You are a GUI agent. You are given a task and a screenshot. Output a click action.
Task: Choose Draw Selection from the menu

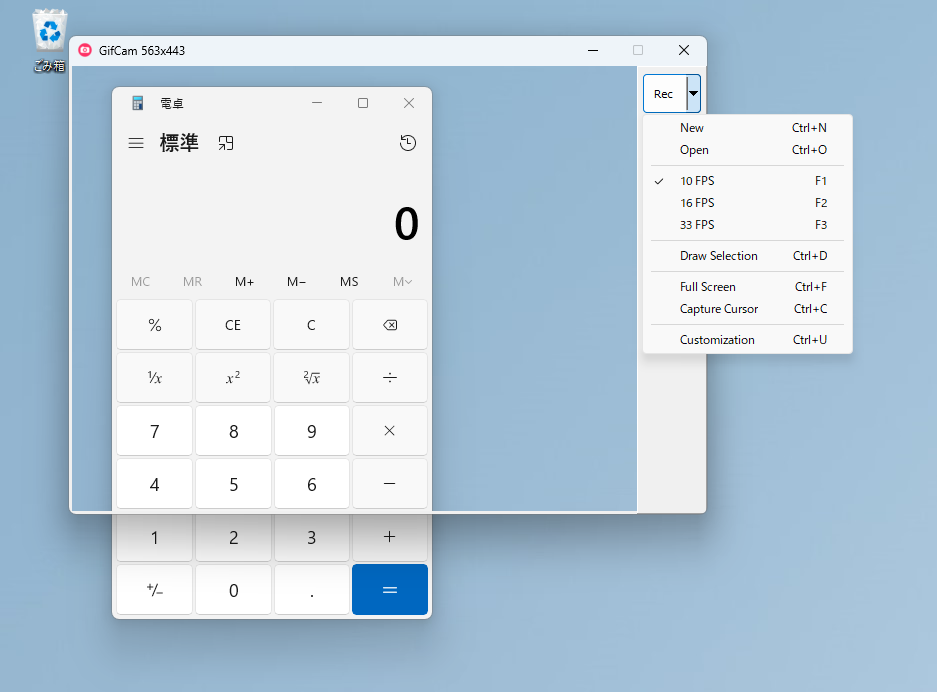(x=717, y=256)
